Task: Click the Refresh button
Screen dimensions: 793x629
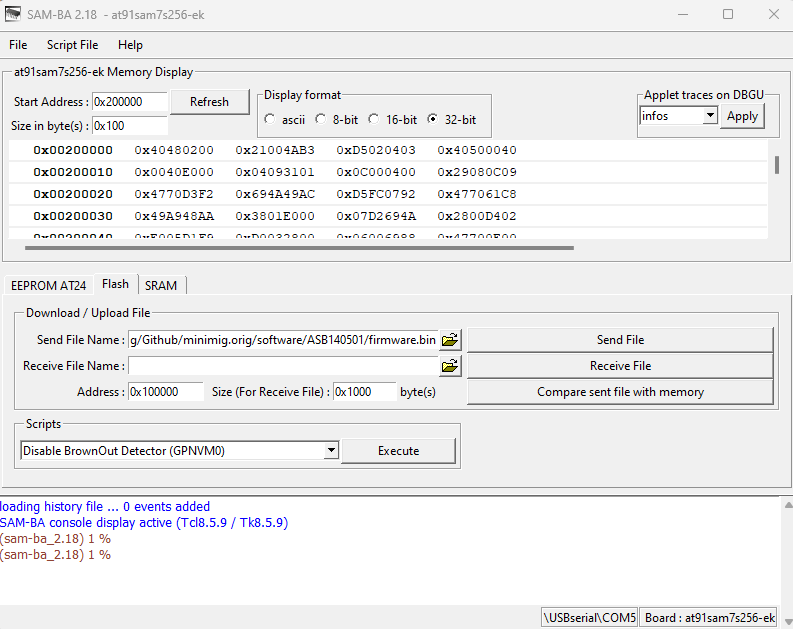Action: coord(209,102)
